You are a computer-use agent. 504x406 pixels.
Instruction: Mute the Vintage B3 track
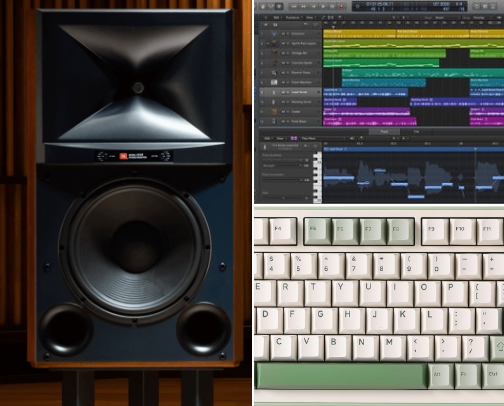(x=283, y=53)
